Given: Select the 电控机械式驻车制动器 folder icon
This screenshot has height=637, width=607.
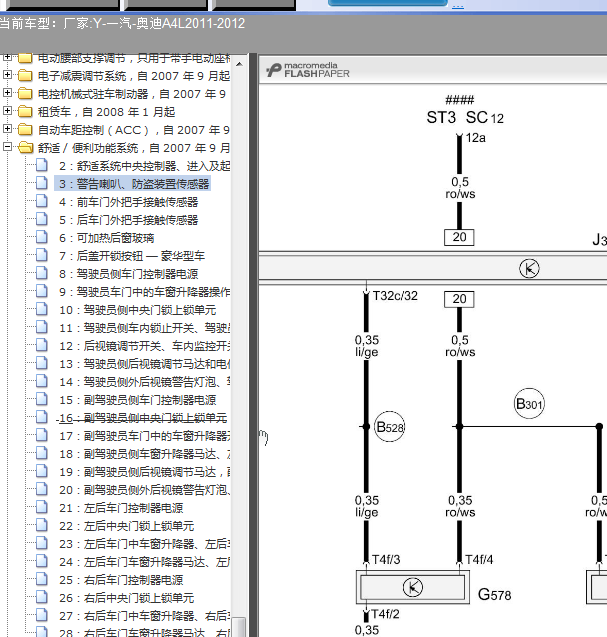Looking at the screenshot, I should coord(25,93).
